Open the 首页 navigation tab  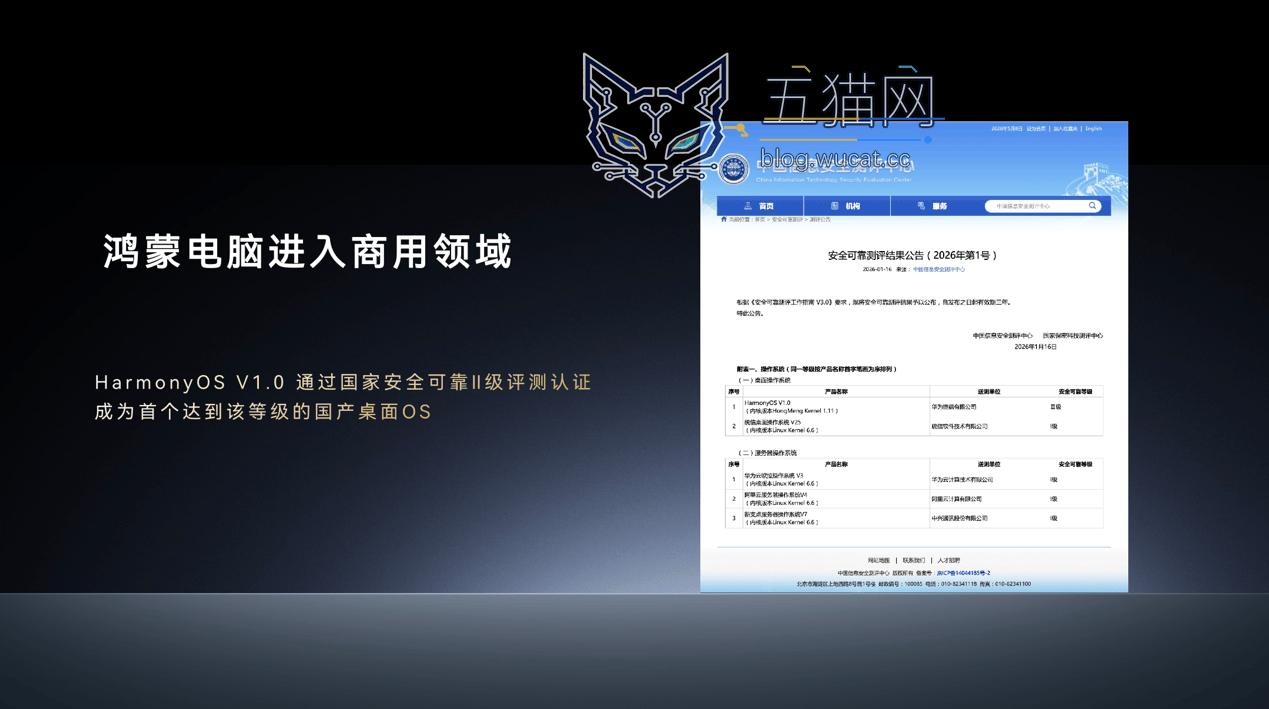click(x=760, y=206)
